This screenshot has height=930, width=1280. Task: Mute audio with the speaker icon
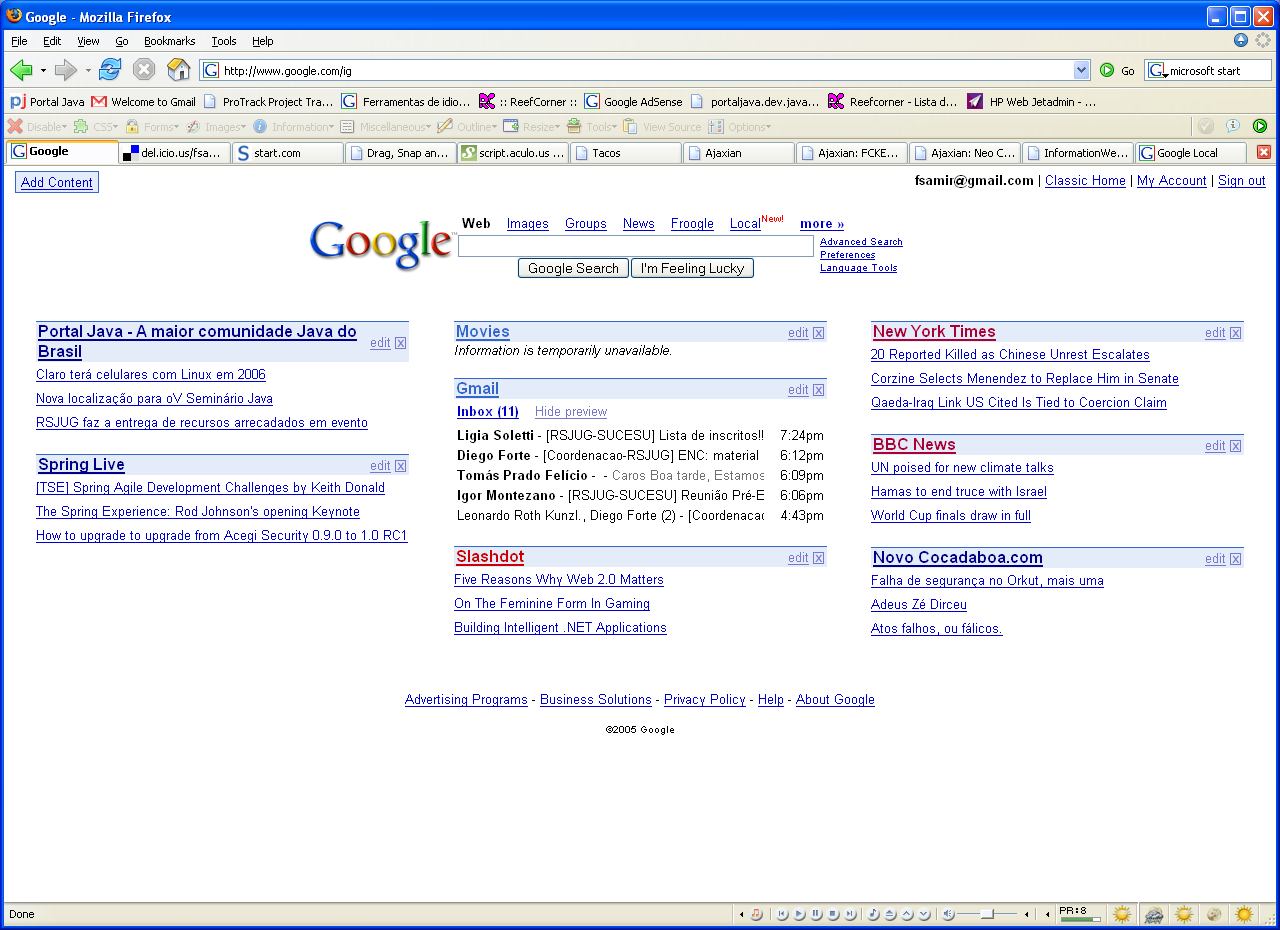tap(948, 914)
